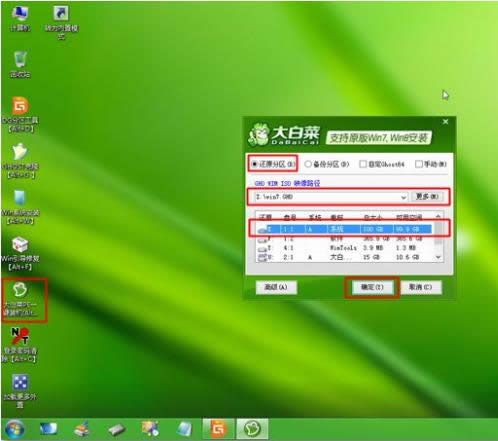This screenshot has height=441, width=498.
Task: Open the DiskGenius partition tool desktop icon
Action: click(20, 114)
